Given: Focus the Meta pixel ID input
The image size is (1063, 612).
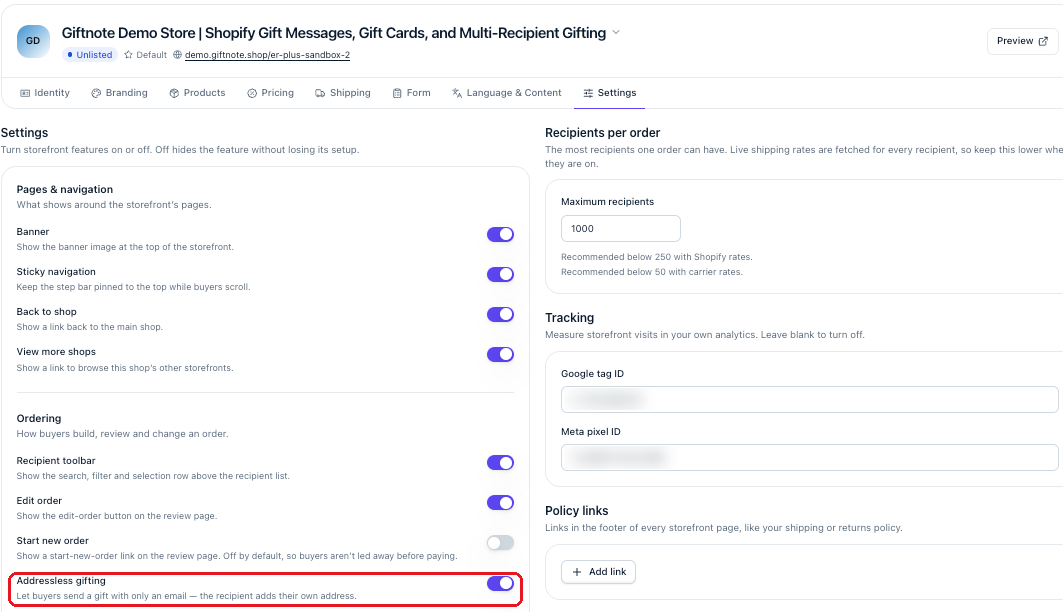Looking at the screenshot, I should (x=809, y=457).
